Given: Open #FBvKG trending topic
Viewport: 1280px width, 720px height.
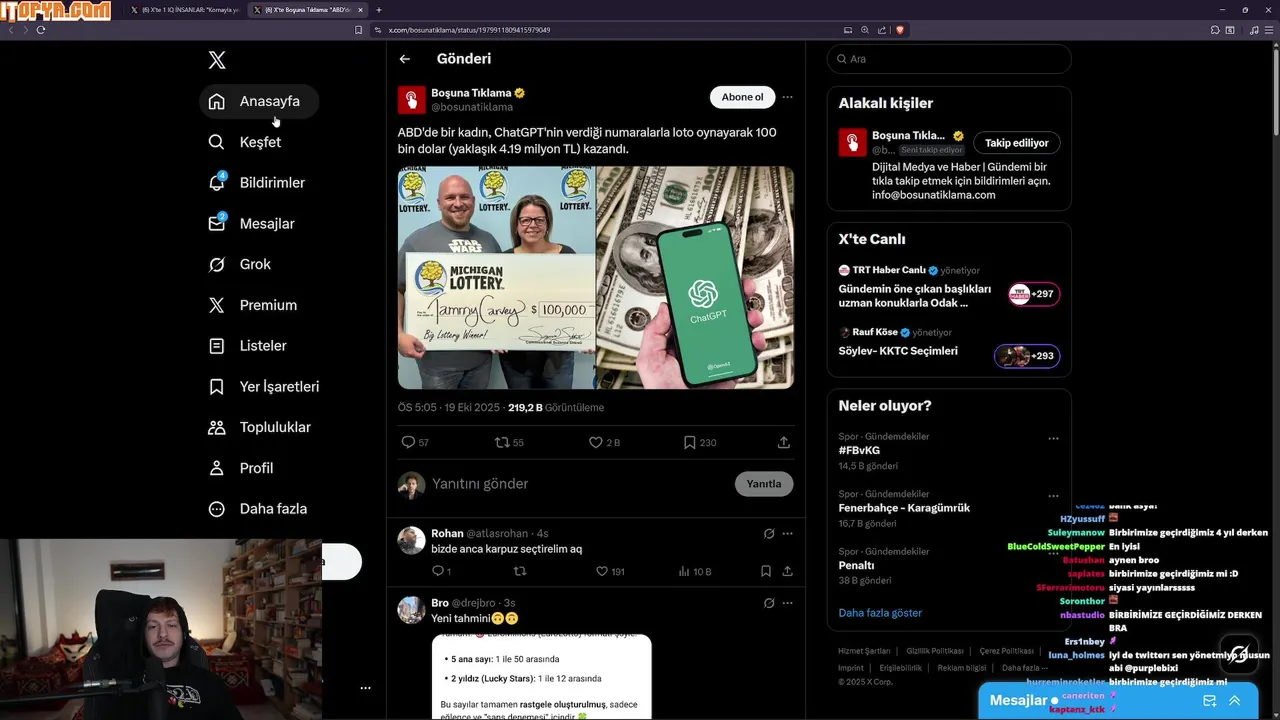Looking at the screenshot, I should pyautogui.click(x=860, y=451).
